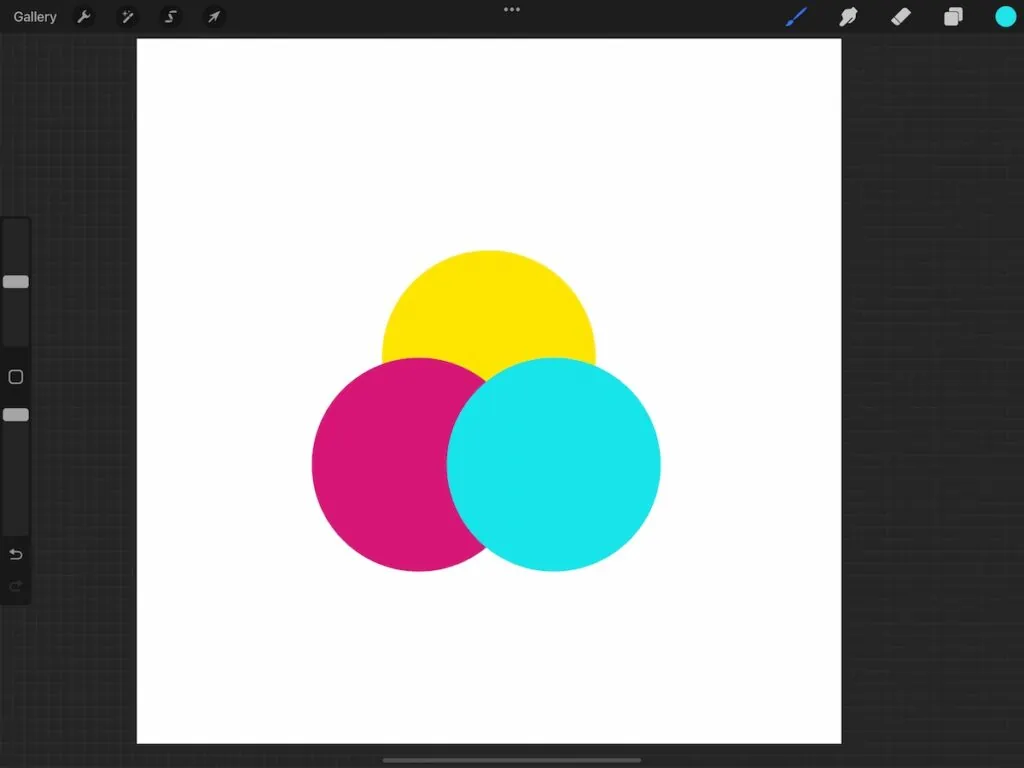The image size is (1024, 768).
Task: Click the brush opacity slider handle
Action: pyautogui.click(x=16, y=415)
